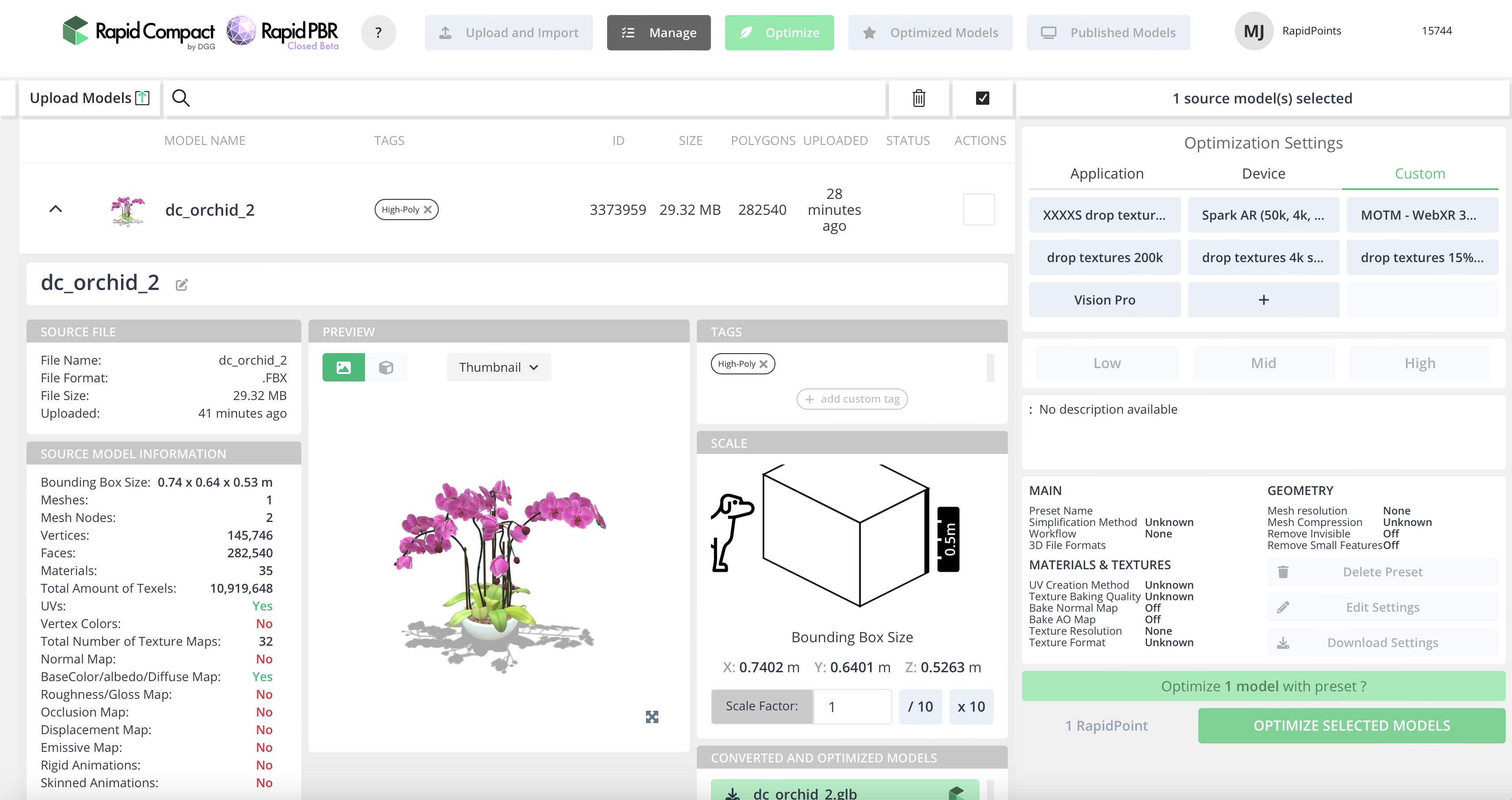Click the Upload Models arrow icon
1512x800 pixels.
coord(142,97)
